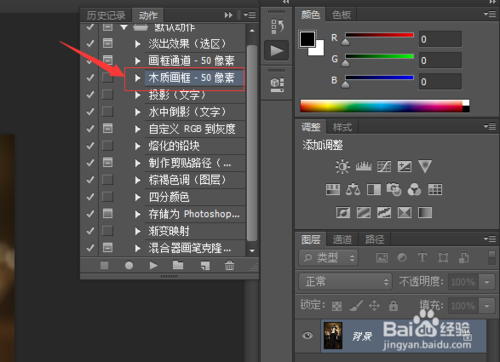Toggle dialog box for 熔化的铅块 action
This screenshot has width=500, height=362.
coord(107,145)
